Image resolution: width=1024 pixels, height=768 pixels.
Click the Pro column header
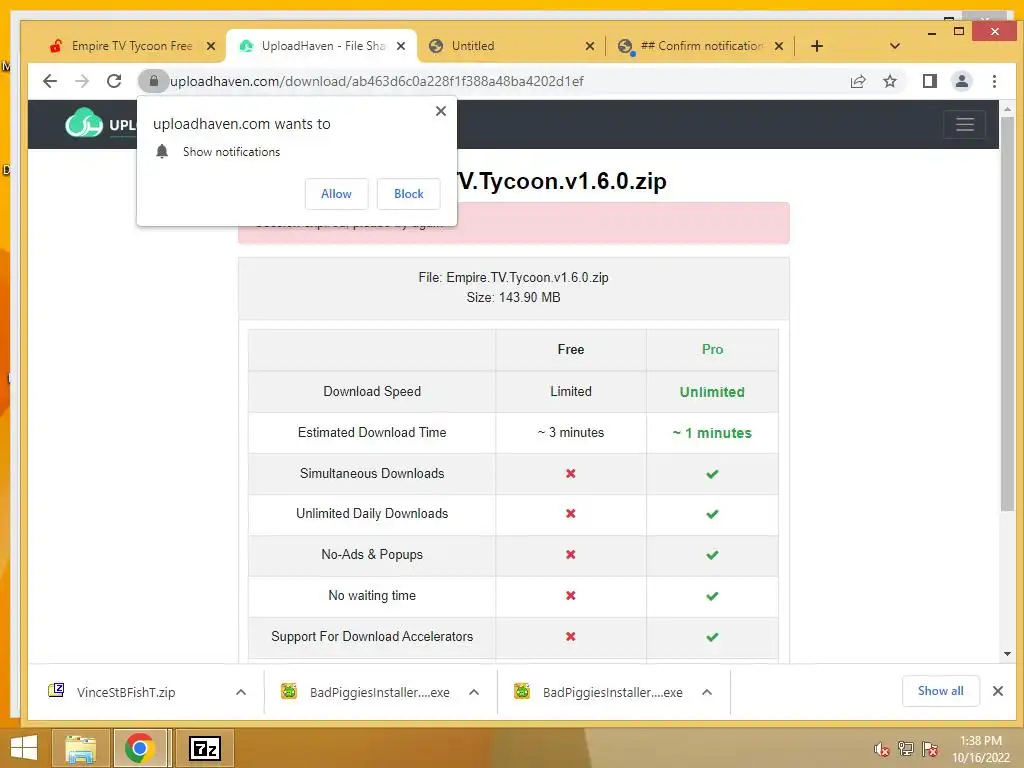tap(712, 349)
